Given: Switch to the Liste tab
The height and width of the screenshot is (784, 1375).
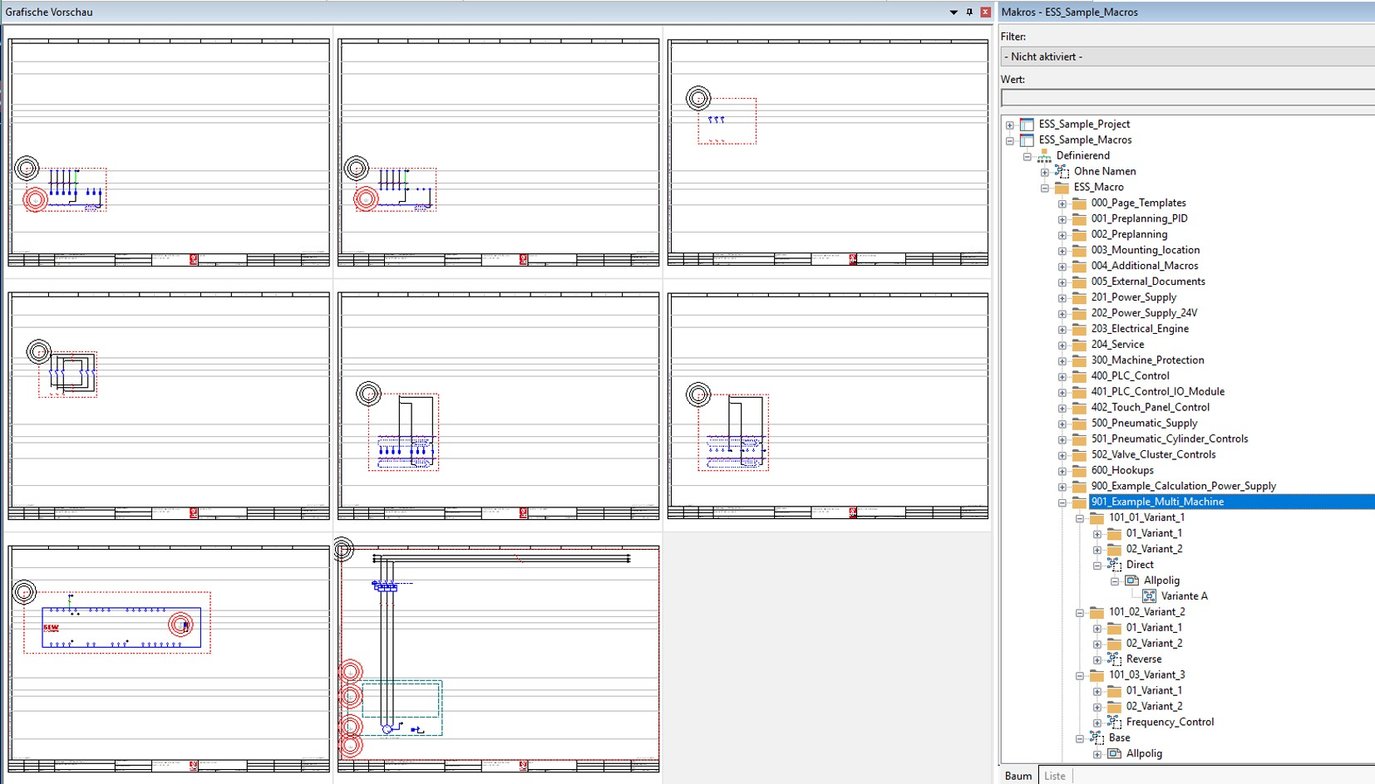Looking at the screenshot, I should [1055, 775].
